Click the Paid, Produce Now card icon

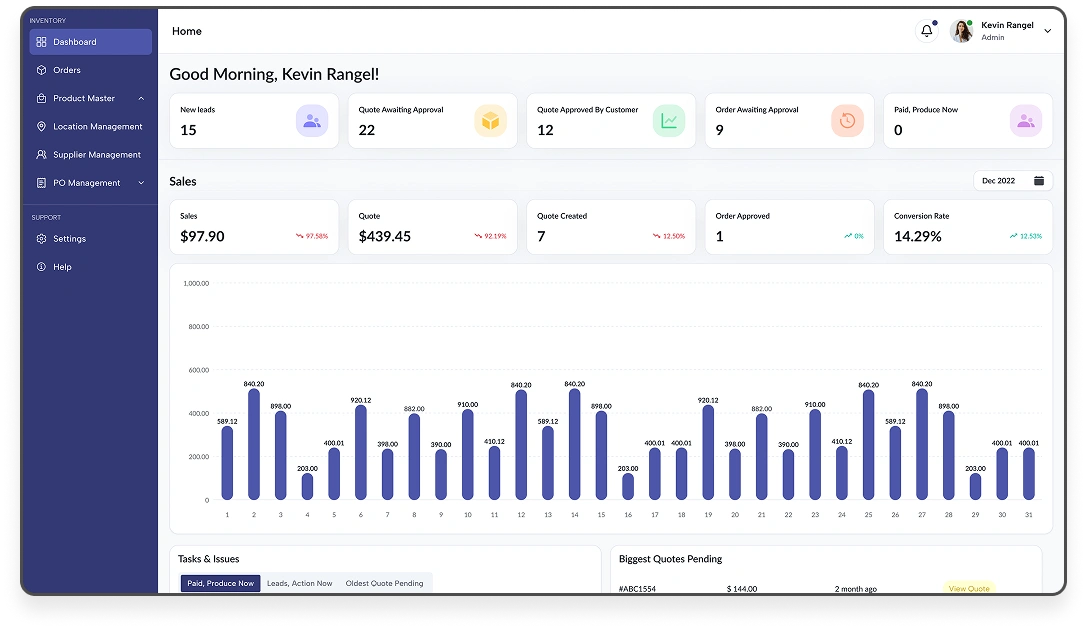[x=1025, y=121]
